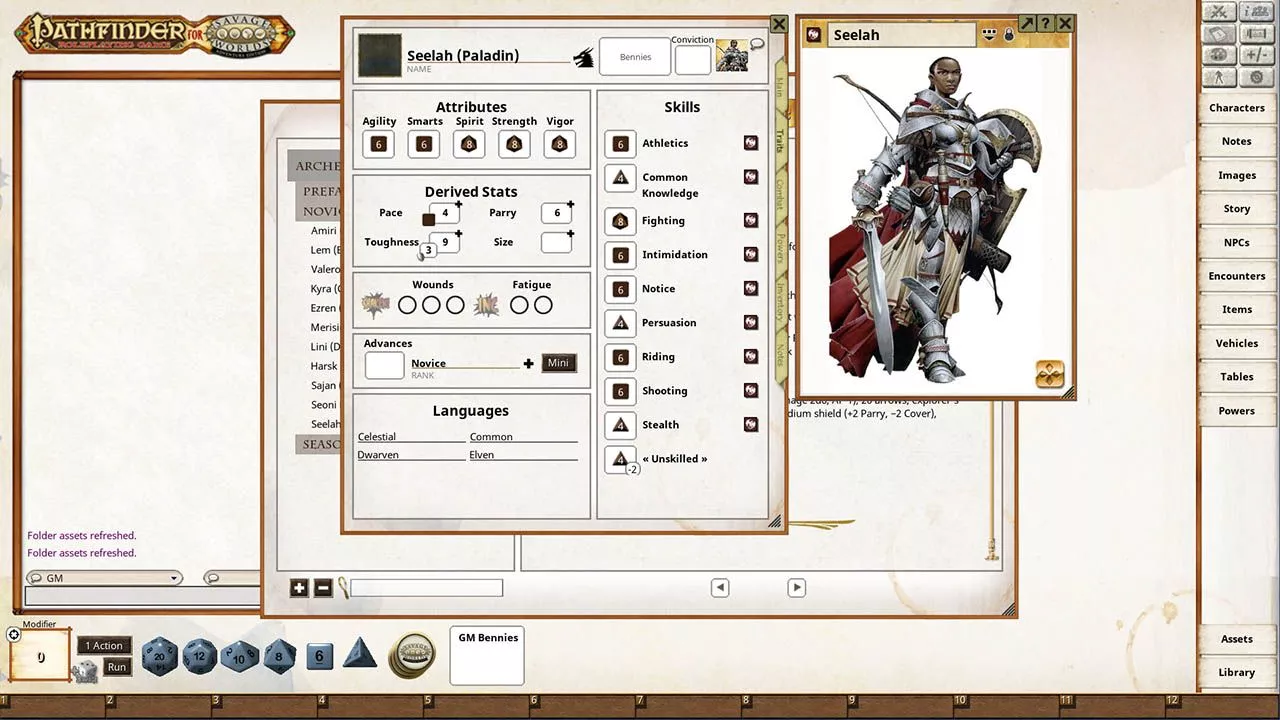Open the Library sidebar tab
The height and width of the screenshot is (720, 1280).
pyautogui.click(x=1237, y=673)
